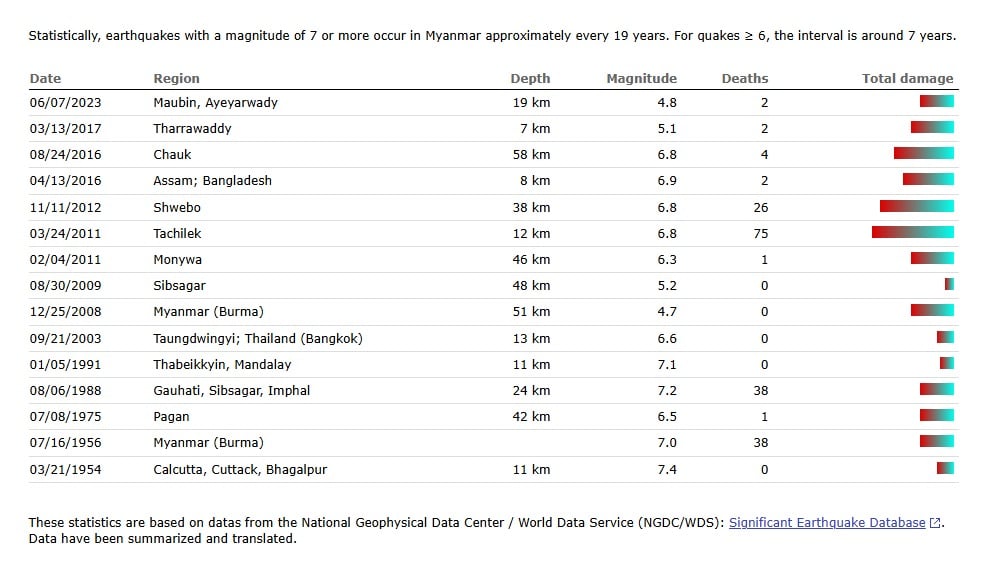The height and width of the screenshot is (572, 986).
Task: Click damage bar for 12/25/2008 row
Action: (932, 310)
